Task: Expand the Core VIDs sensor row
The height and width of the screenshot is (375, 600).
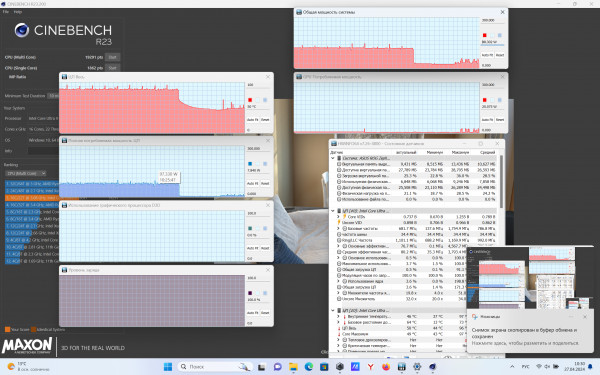Action: pos(338,217)
